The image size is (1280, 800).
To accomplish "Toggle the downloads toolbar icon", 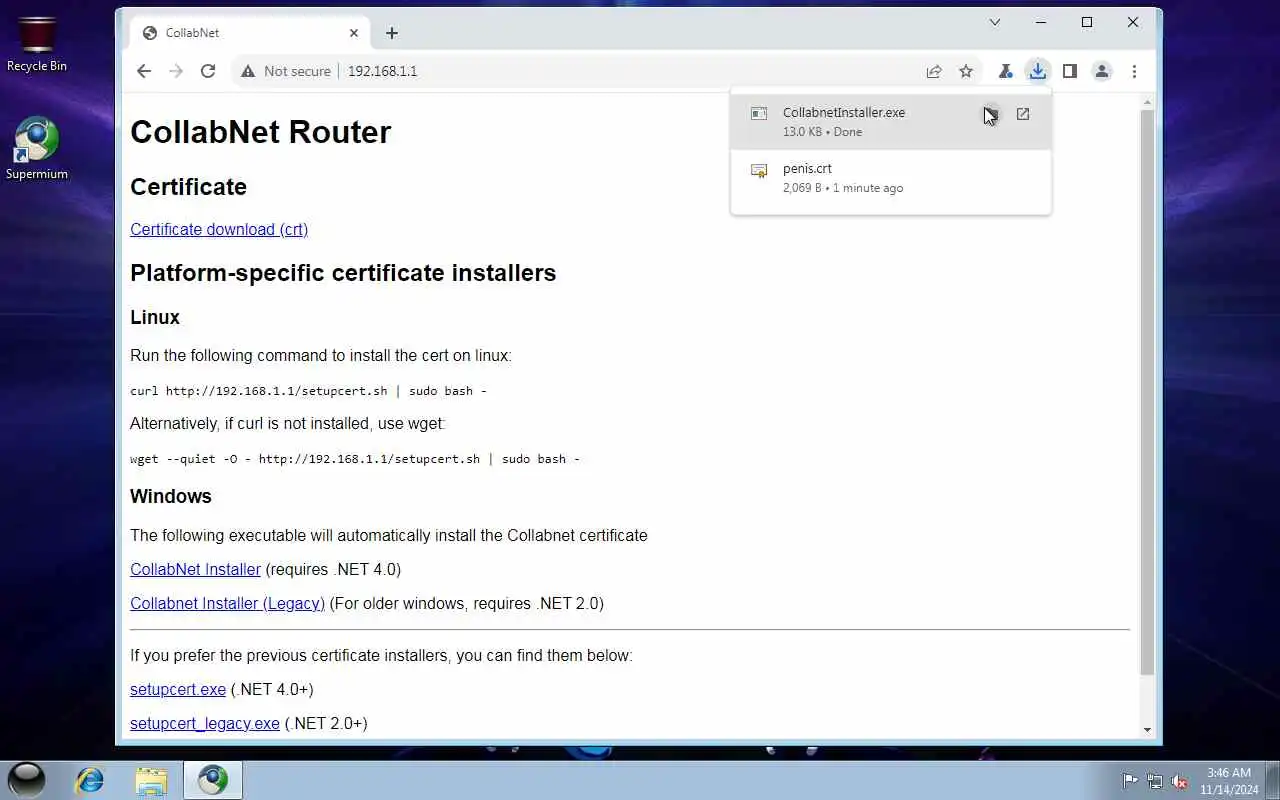I will coord(1038,71).
